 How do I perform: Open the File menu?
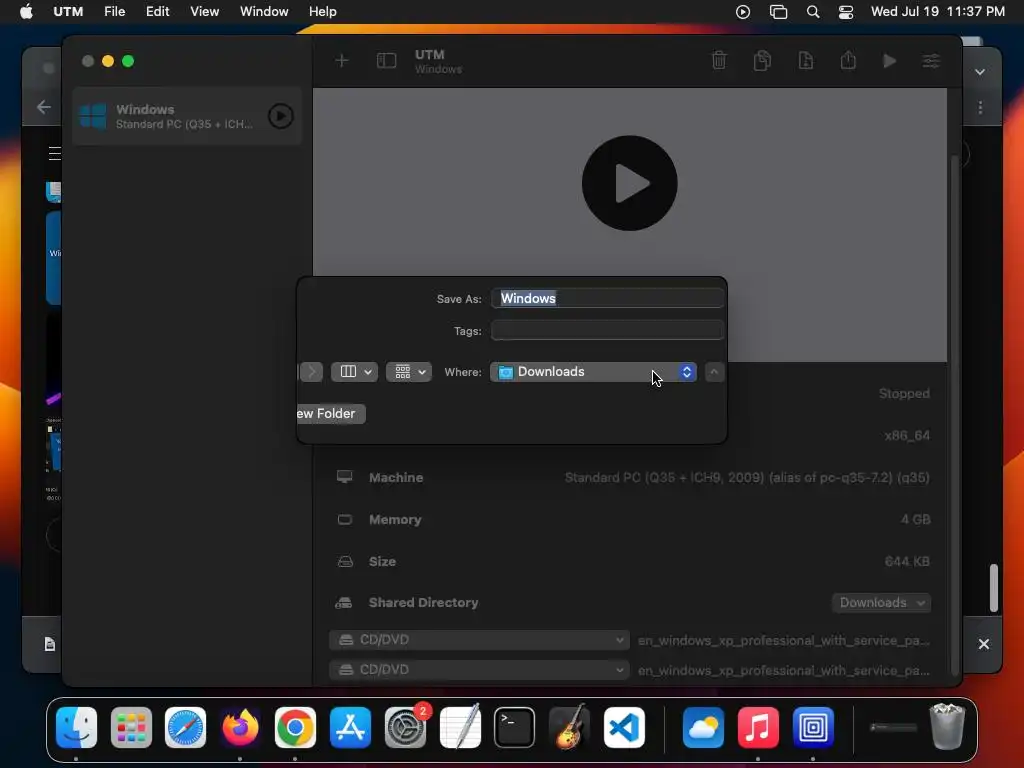point(114,12)
